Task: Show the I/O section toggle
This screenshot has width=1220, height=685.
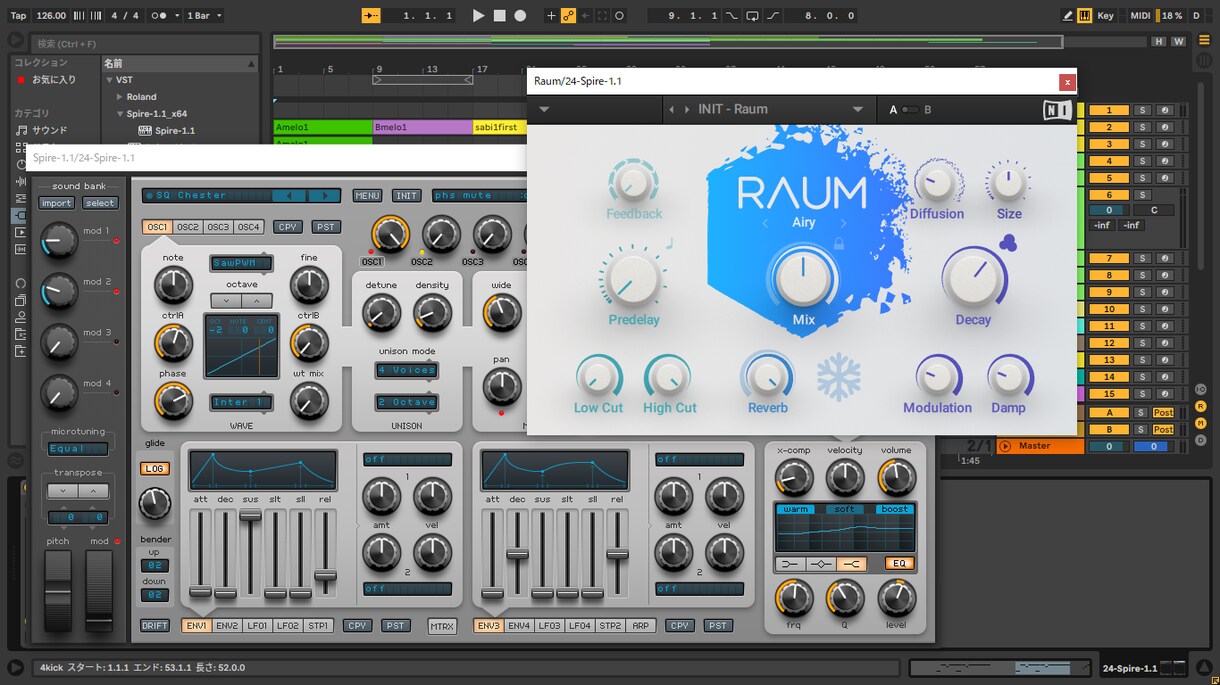Action: click(x=1200, y=389)
